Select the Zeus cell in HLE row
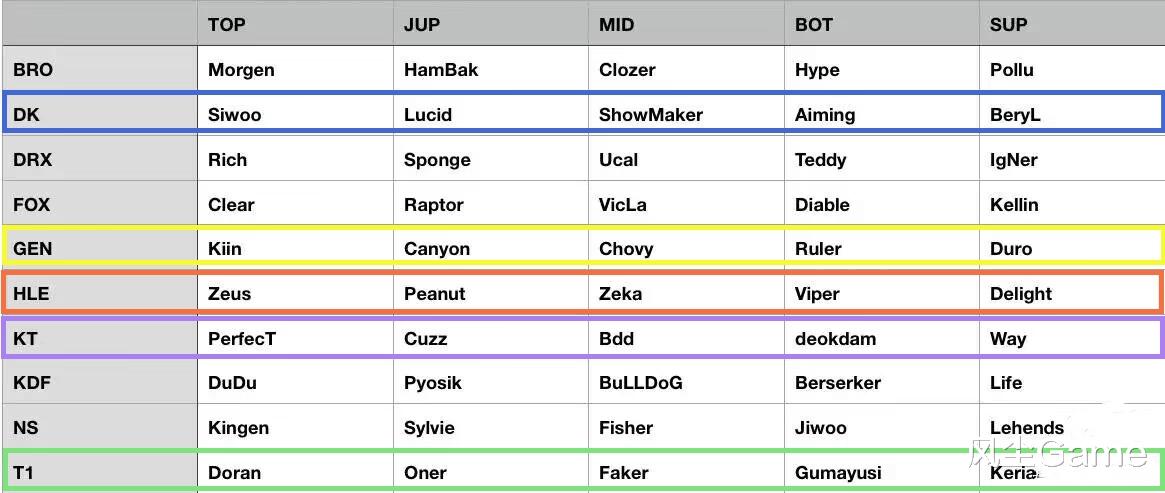 tap(295, 293)
